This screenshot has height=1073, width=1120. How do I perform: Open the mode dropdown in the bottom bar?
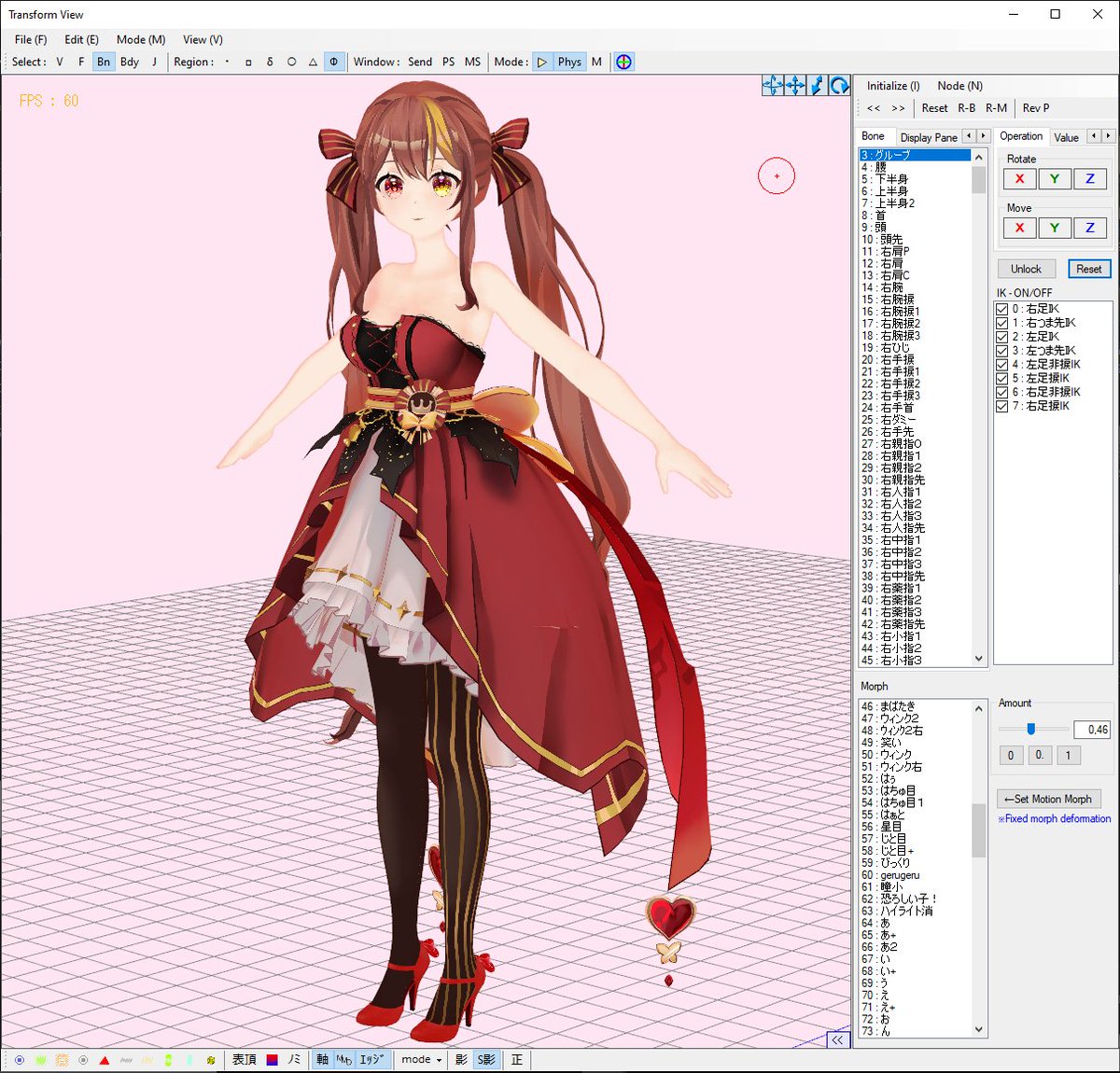420,1059
